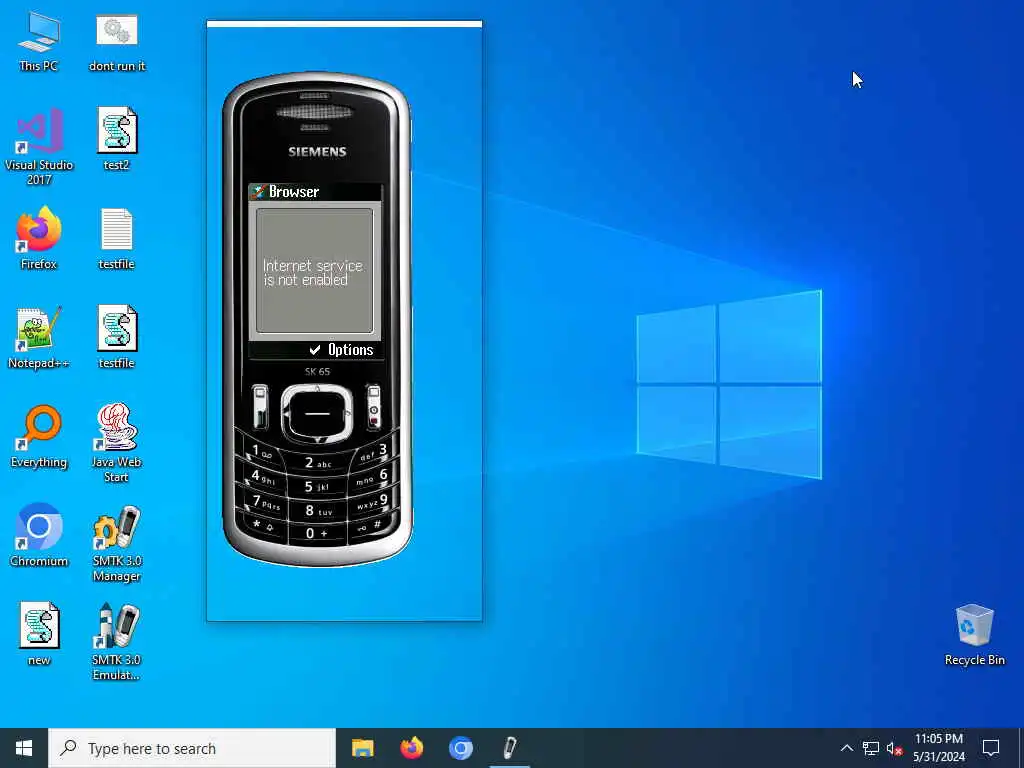Open the Windows Start menu
Image resolution: width=1024 pixels, height=768 pixels.
coord(24,748)
